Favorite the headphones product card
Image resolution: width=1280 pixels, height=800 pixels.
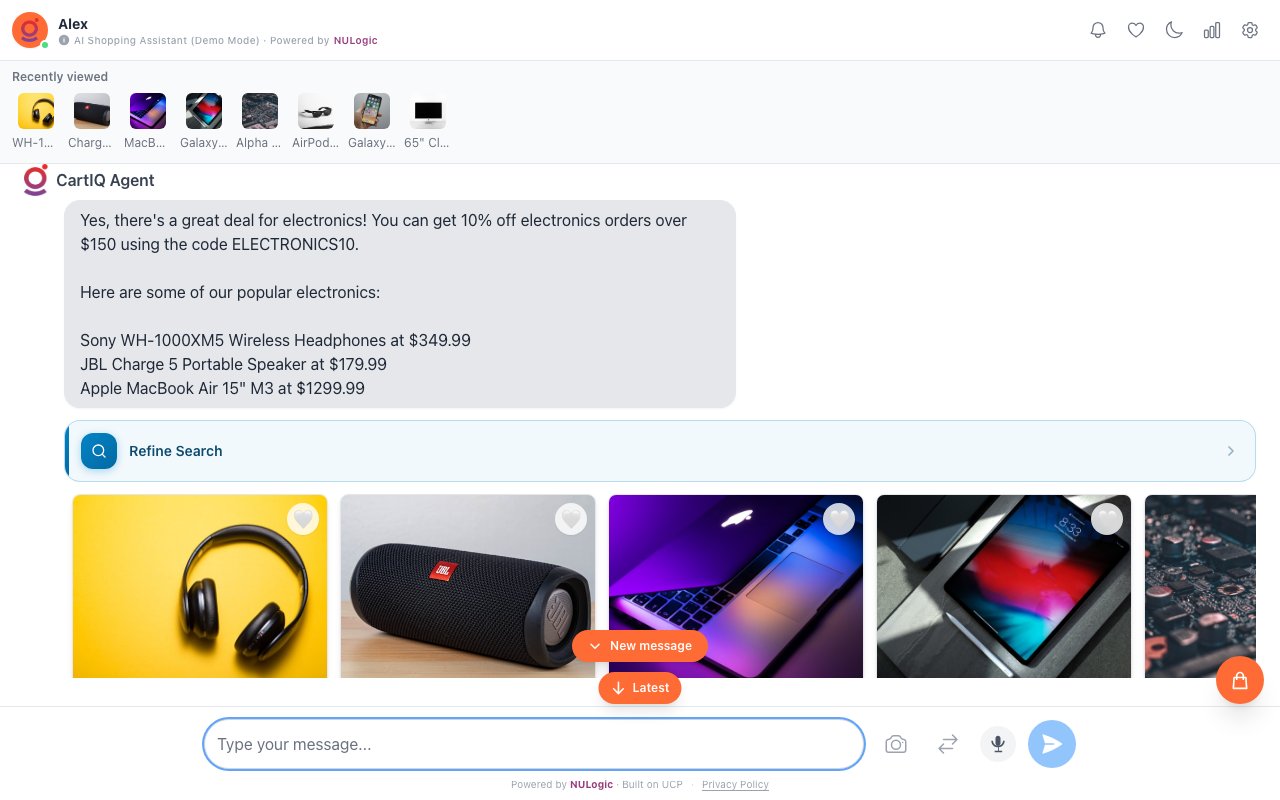pyautogui.click(x=303, y=519)
